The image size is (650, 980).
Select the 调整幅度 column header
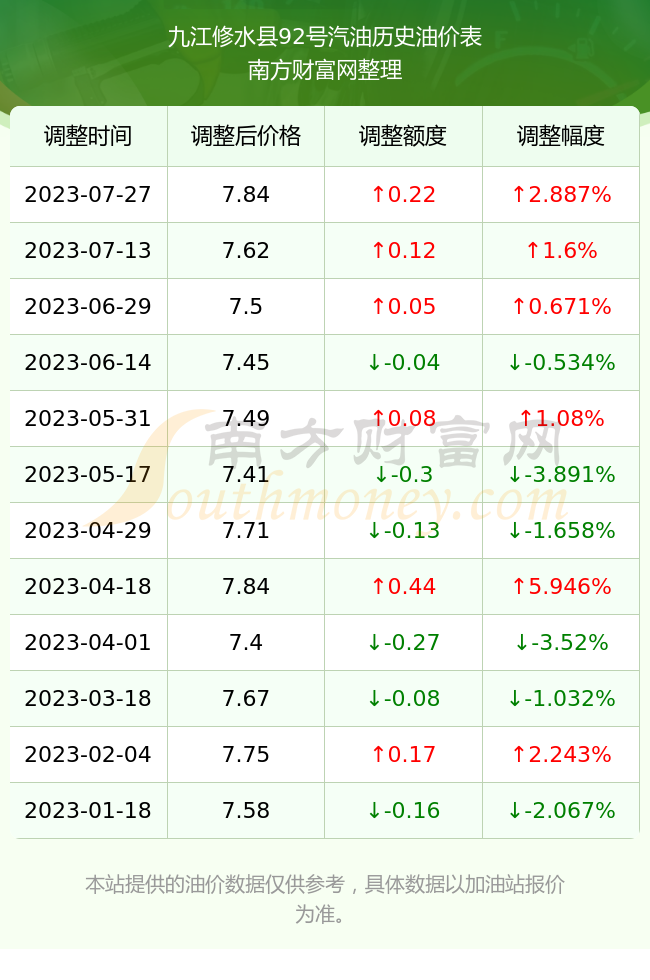561,136
